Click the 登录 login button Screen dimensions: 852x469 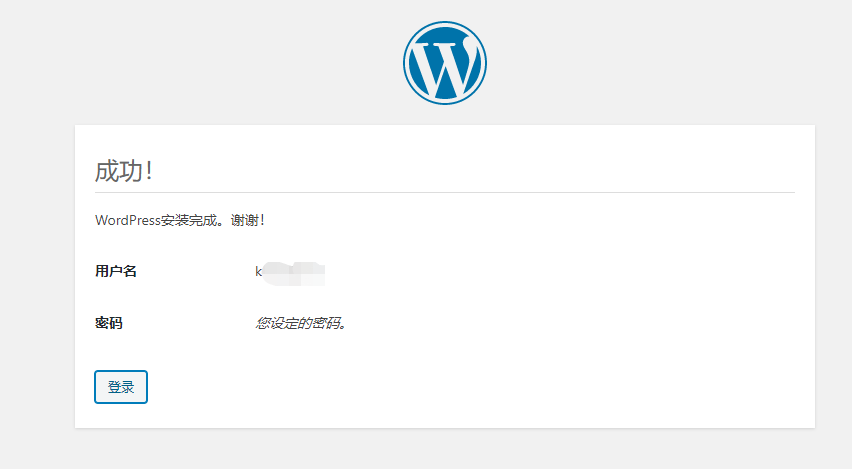tap(121, 387)
